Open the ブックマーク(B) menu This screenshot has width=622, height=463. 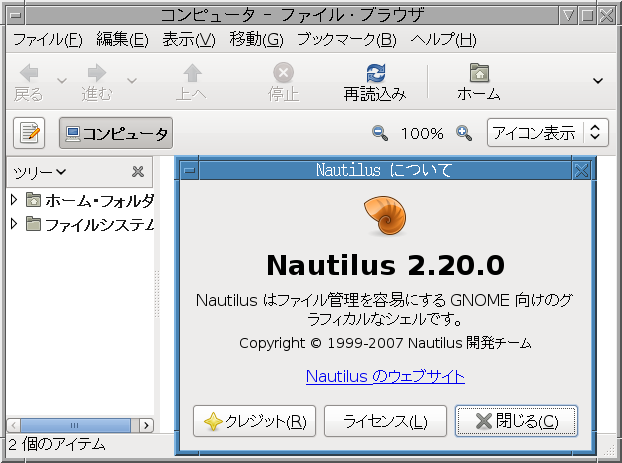[347, 40]
